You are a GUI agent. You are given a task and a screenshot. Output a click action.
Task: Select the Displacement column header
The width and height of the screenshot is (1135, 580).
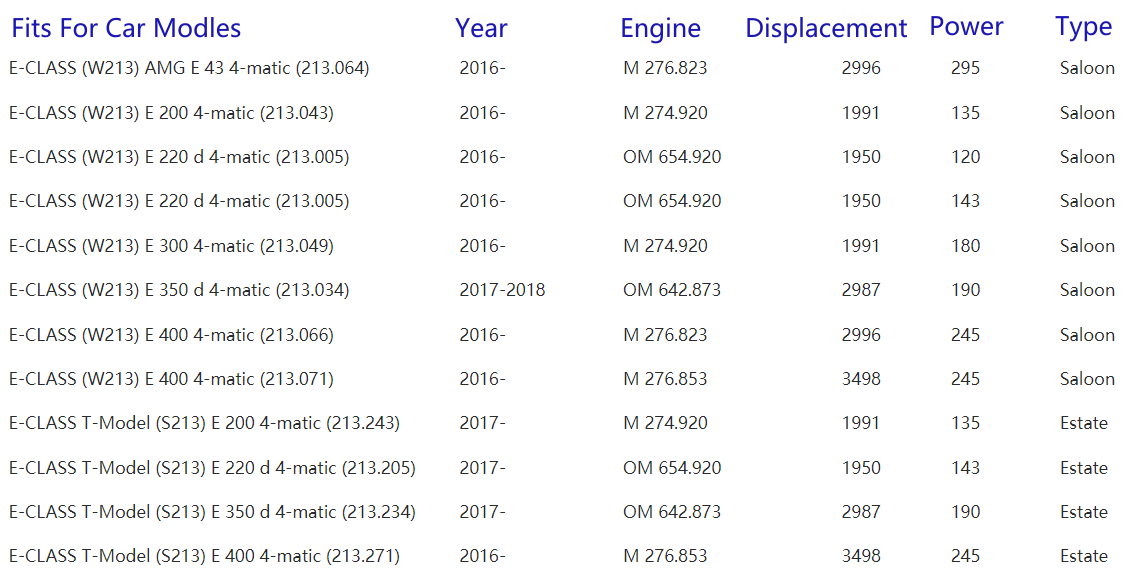tap(826, 28)
